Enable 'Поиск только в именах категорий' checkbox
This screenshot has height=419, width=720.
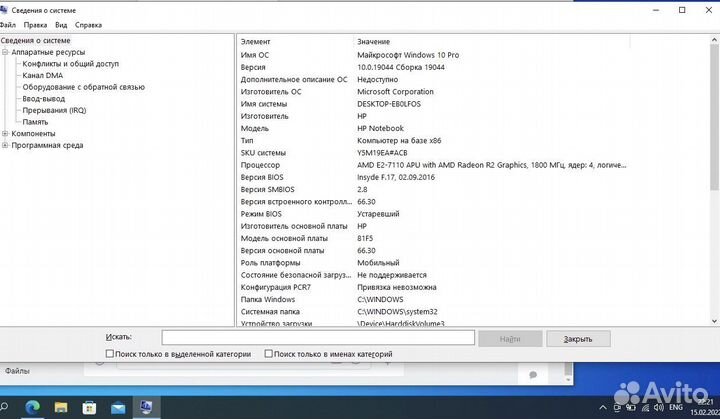click(268, 354)
